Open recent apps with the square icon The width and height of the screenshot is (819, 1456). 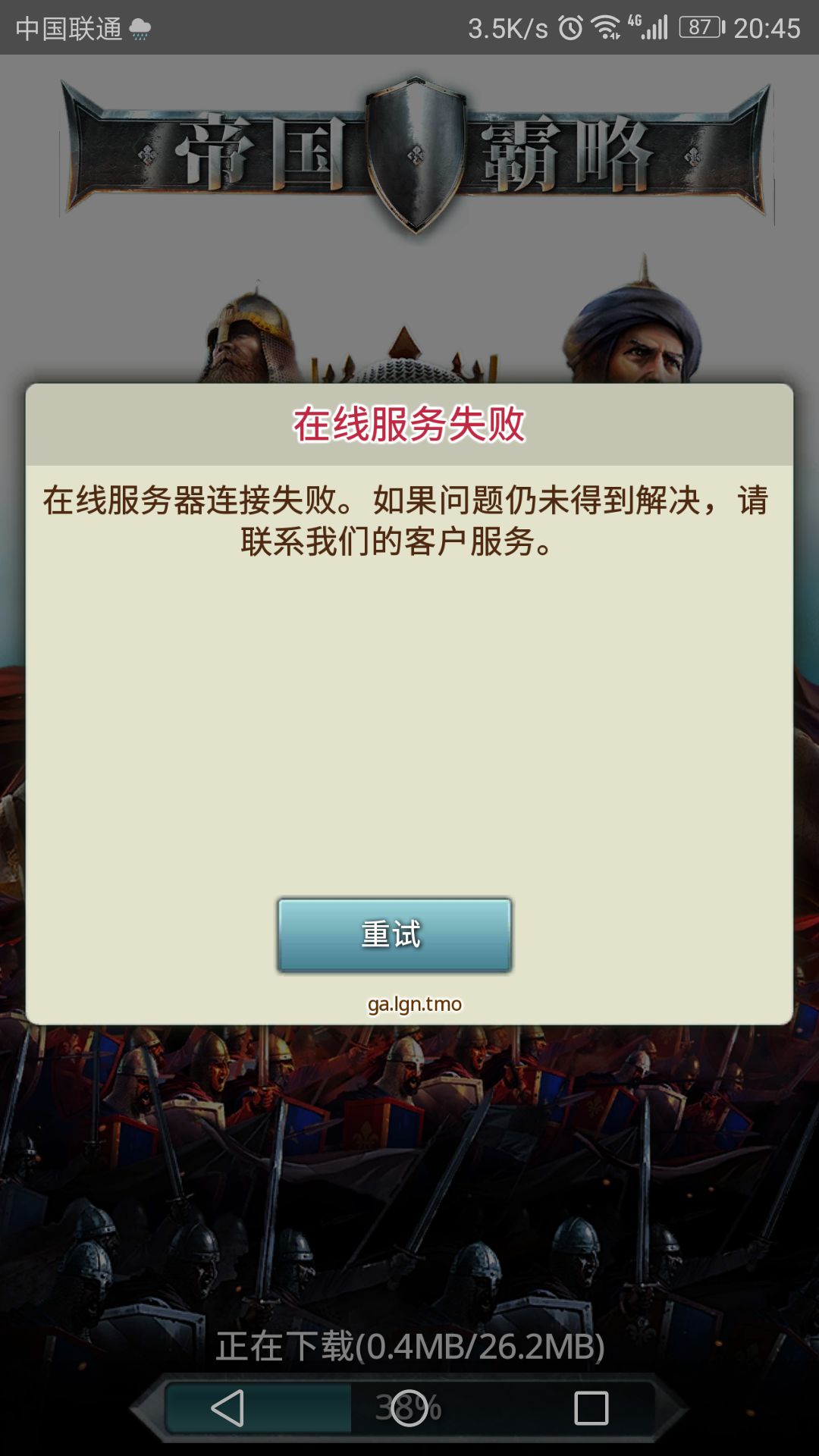[591, 1408]
